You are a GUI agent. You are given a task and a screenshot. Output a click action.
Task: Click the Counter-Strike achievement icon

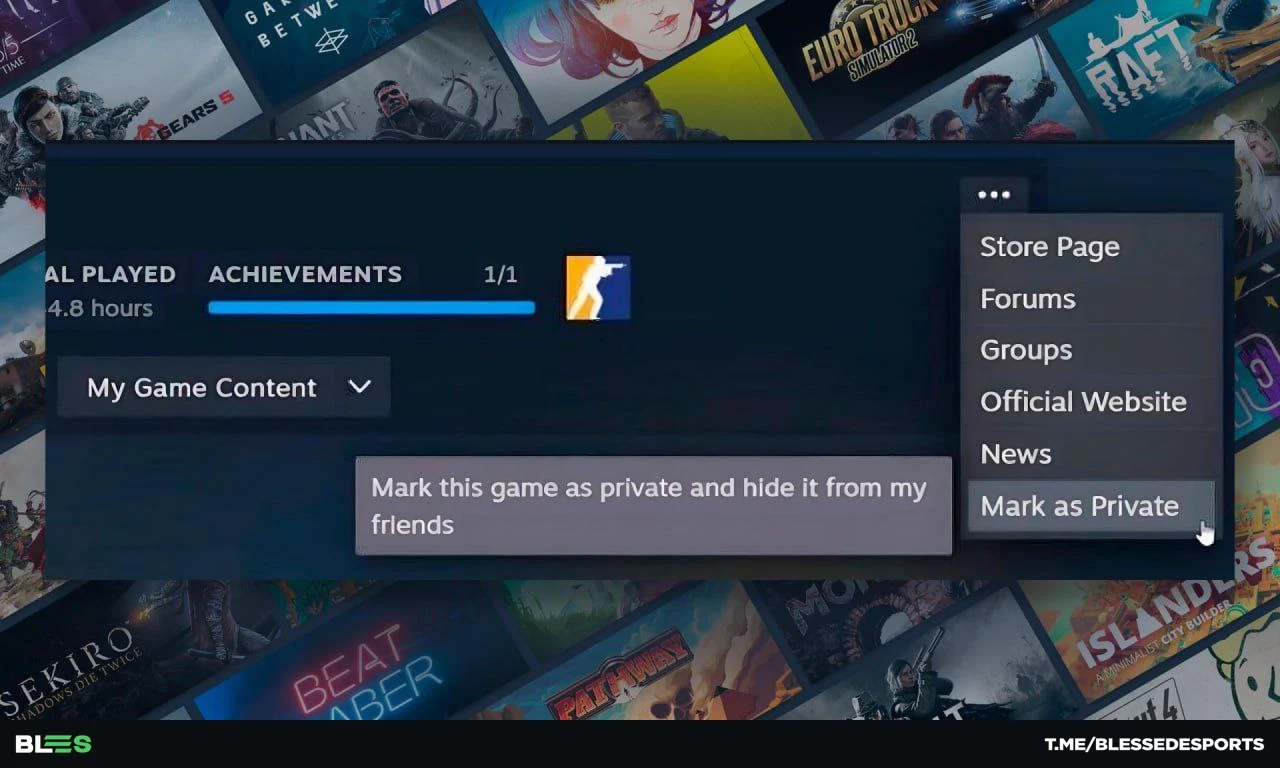pos(598,288)
